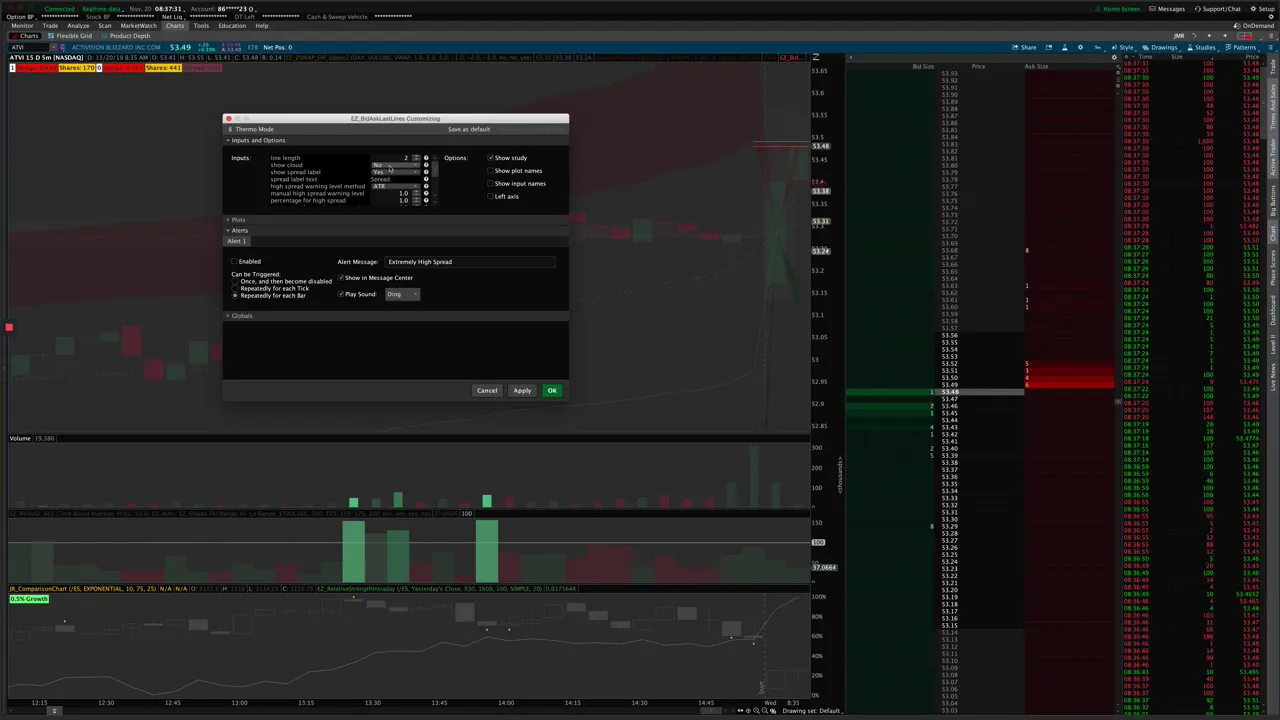Open the Monitor tab
This screenshot has height=720, width=1280.
tap(21, 26)
